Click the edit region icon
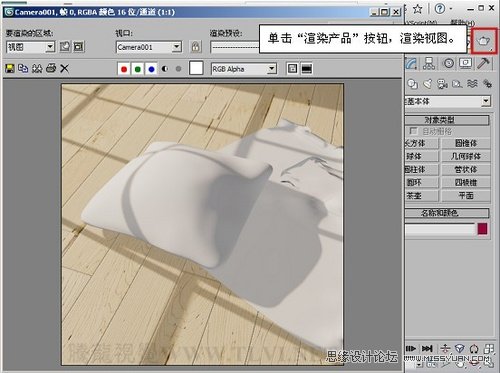Screen dimensions: 500x373 tap(65, 47)
